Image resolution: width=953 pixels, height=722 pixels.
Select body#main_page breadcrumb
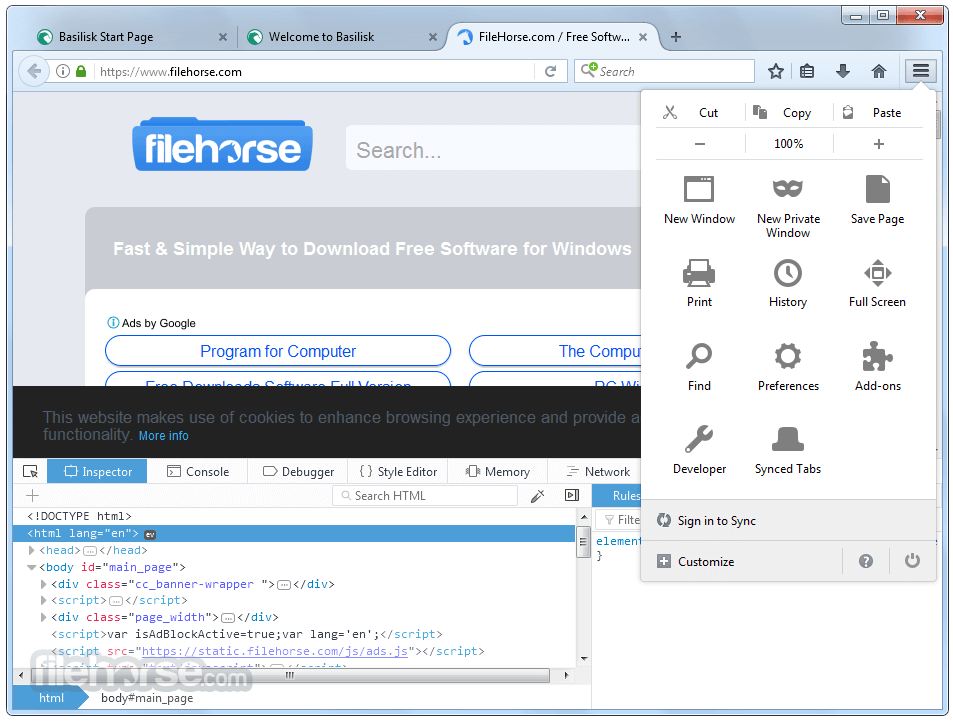(x=147, y=698)
